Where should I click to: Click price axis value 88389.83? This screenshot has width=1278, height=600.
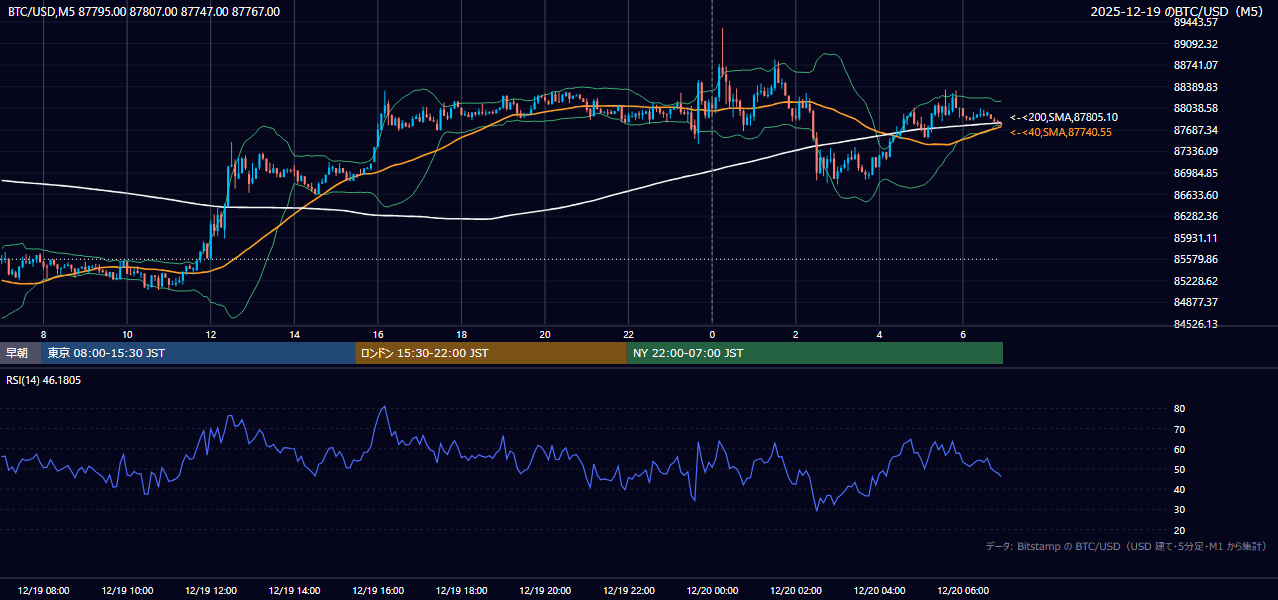[1196, 87]
